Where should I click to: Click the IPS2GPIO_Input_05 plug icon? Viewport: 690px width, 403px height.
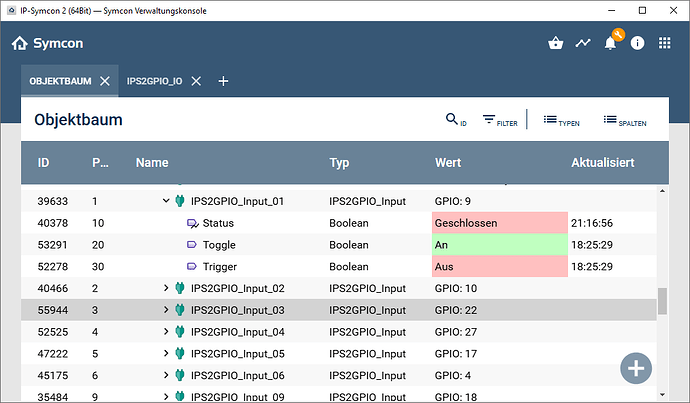point(180,353)
